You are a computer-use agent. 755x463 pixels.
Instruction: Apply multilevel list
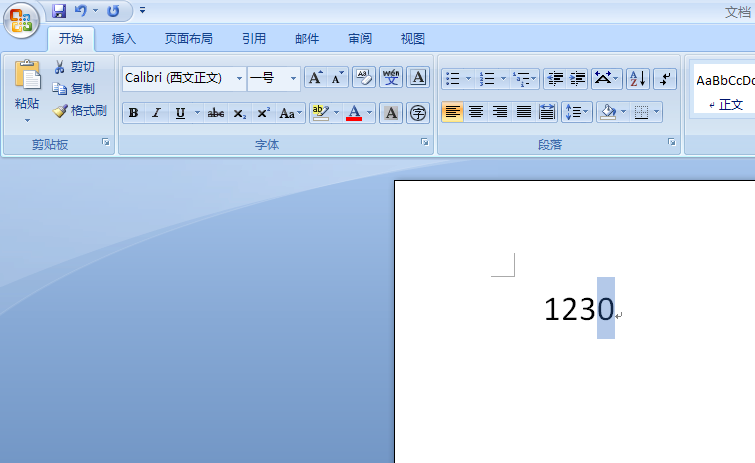click(x=524, y=78)
